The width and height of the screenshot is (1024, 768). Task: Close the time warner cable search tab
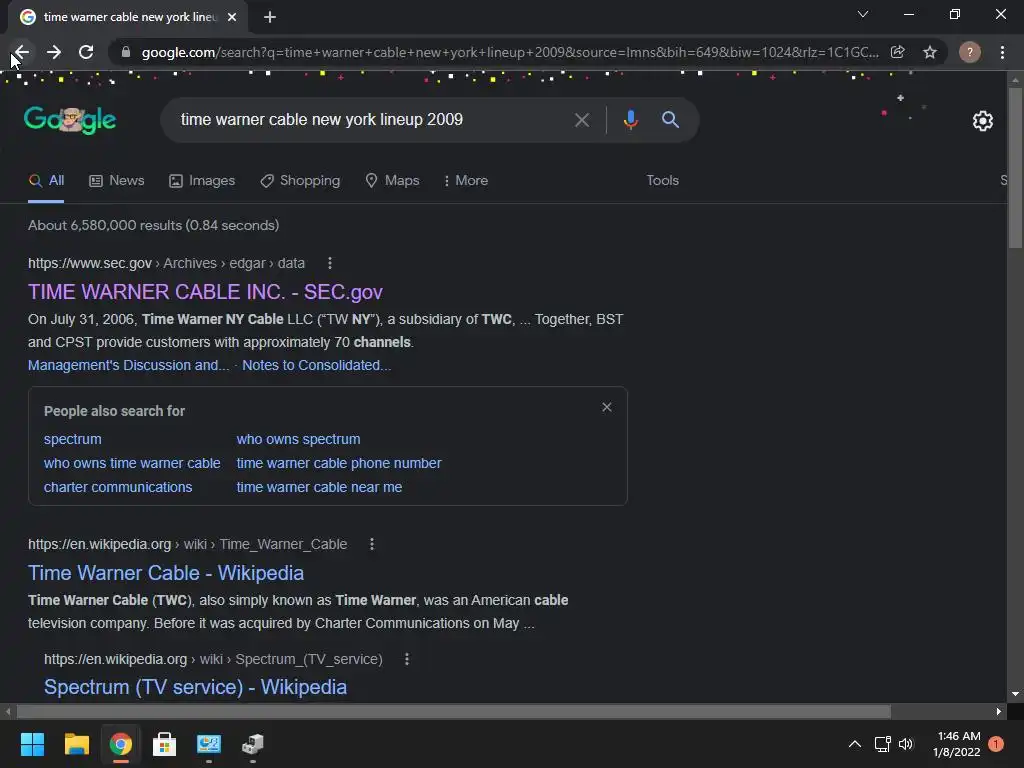[x=232, y=17]
